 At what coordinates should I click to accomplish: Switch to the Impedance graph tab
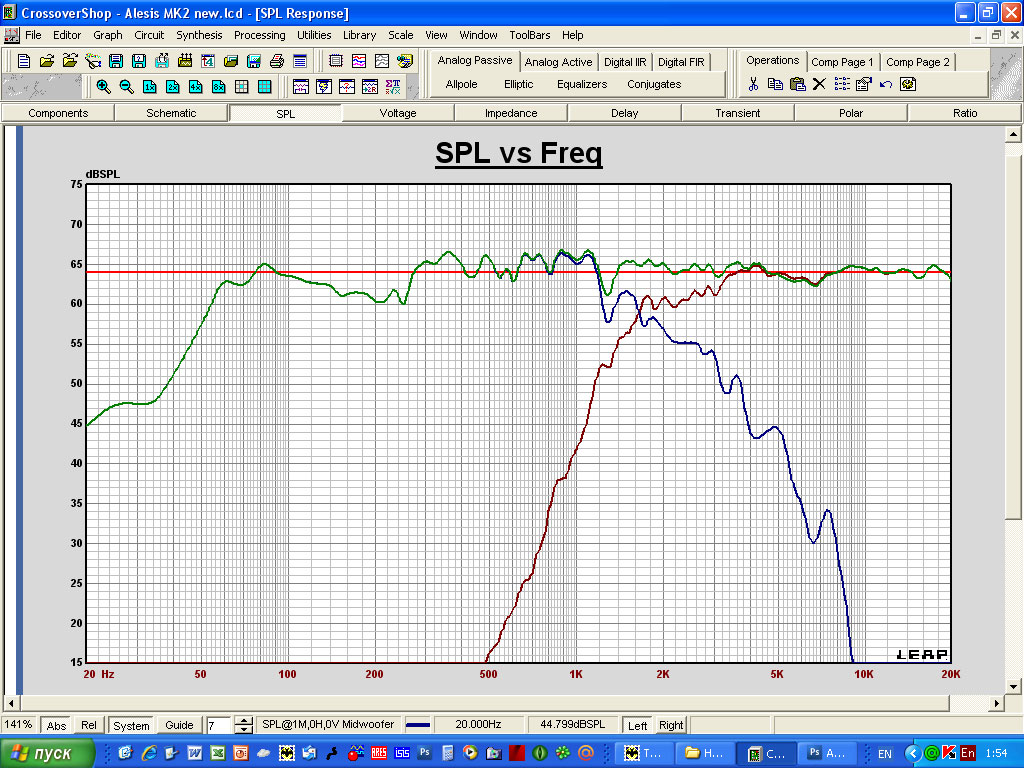[x=511, y=113]
